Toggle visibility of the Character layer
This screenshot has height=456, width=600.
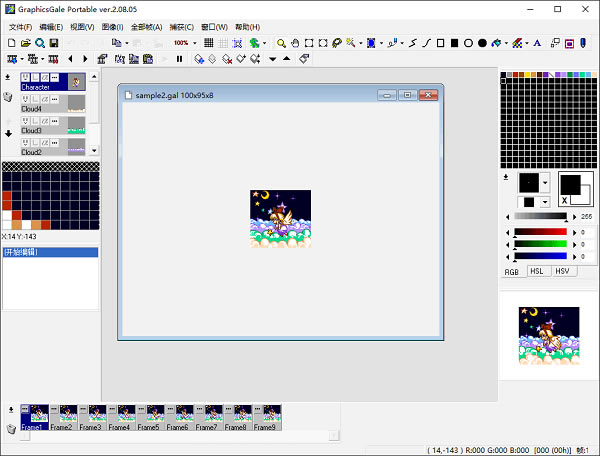point(25,77)
